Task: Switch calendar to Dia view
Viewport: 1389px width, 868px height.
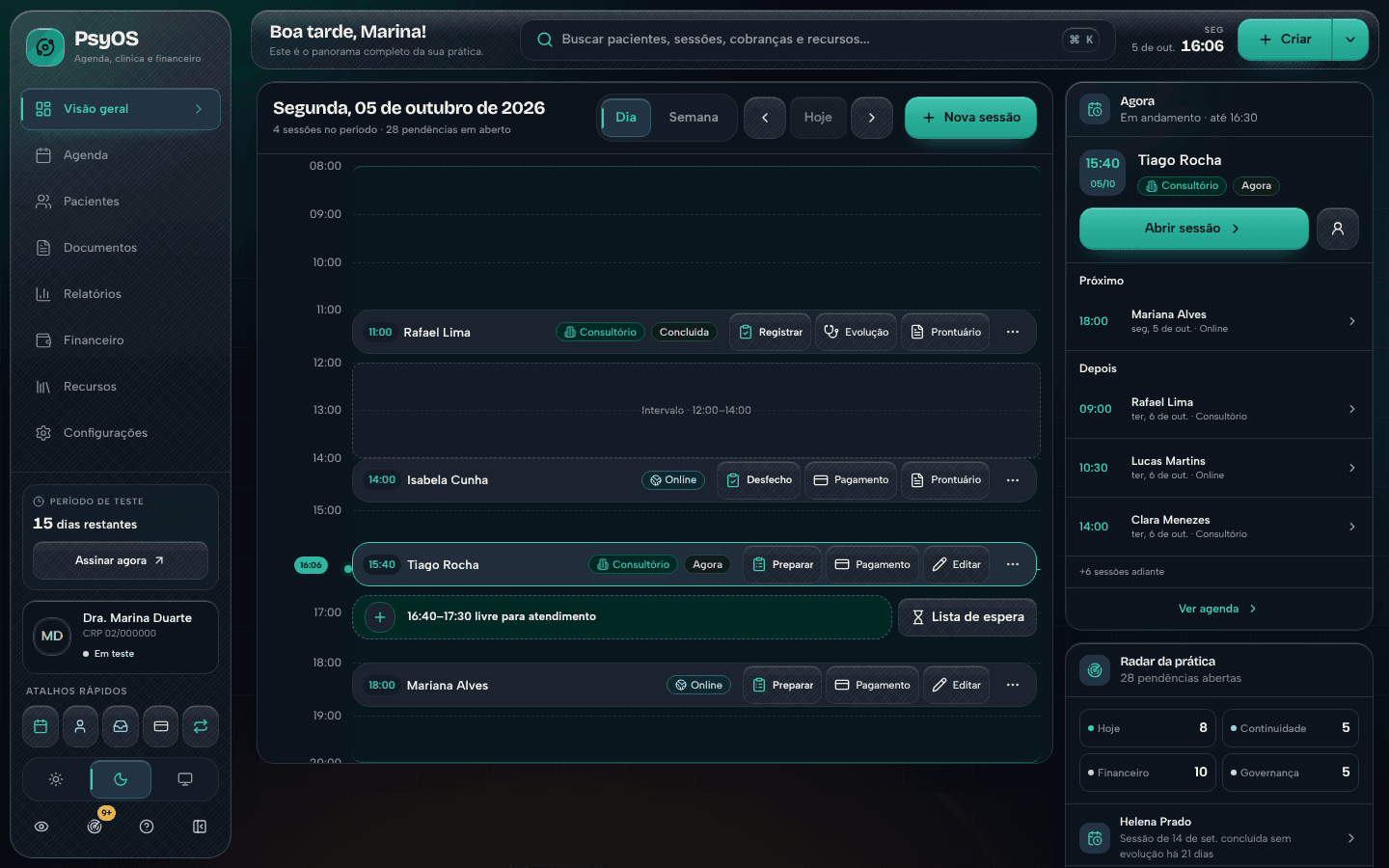Action: click(626, 118)
